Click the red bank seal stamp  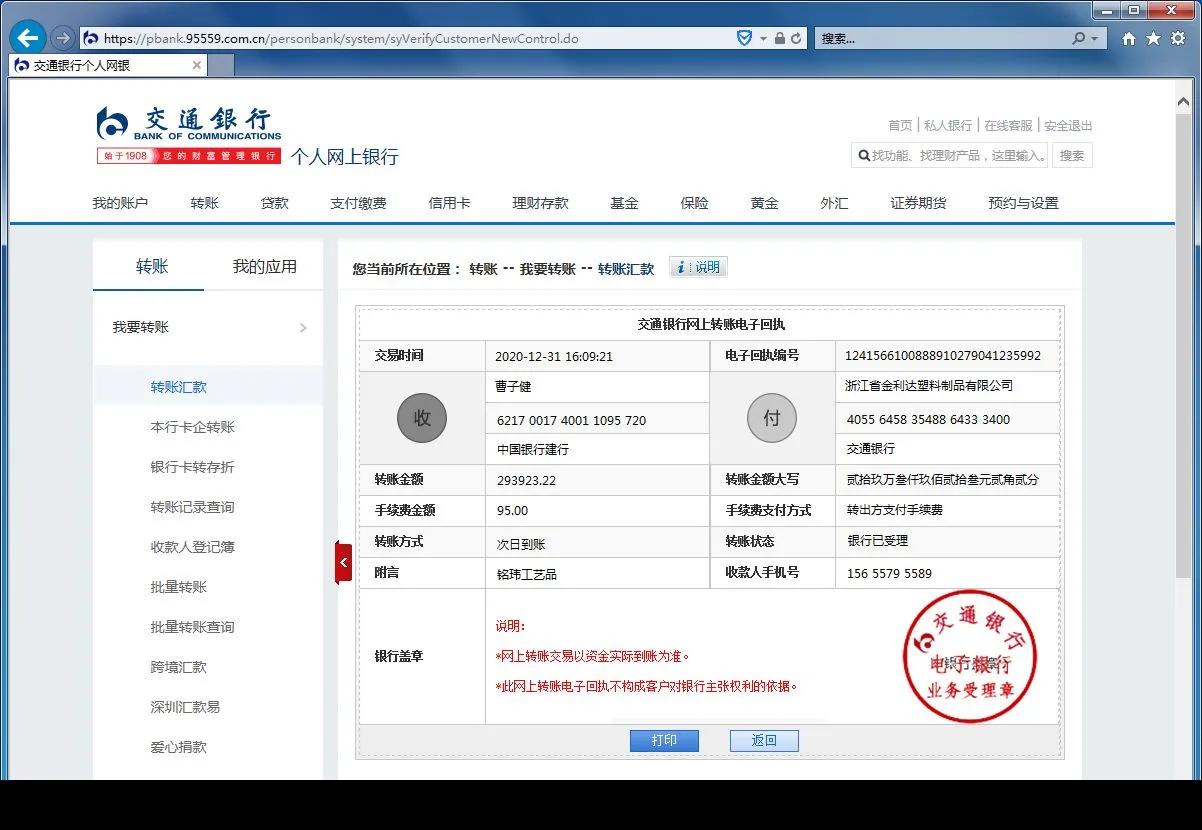coord(970,656)
